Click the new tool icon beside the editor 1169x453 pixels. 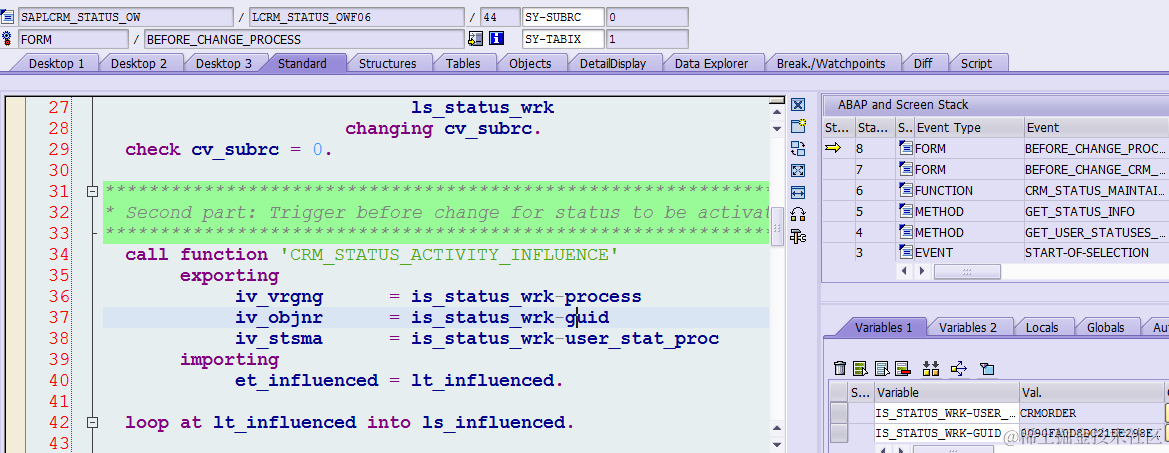tap(798, 127)
